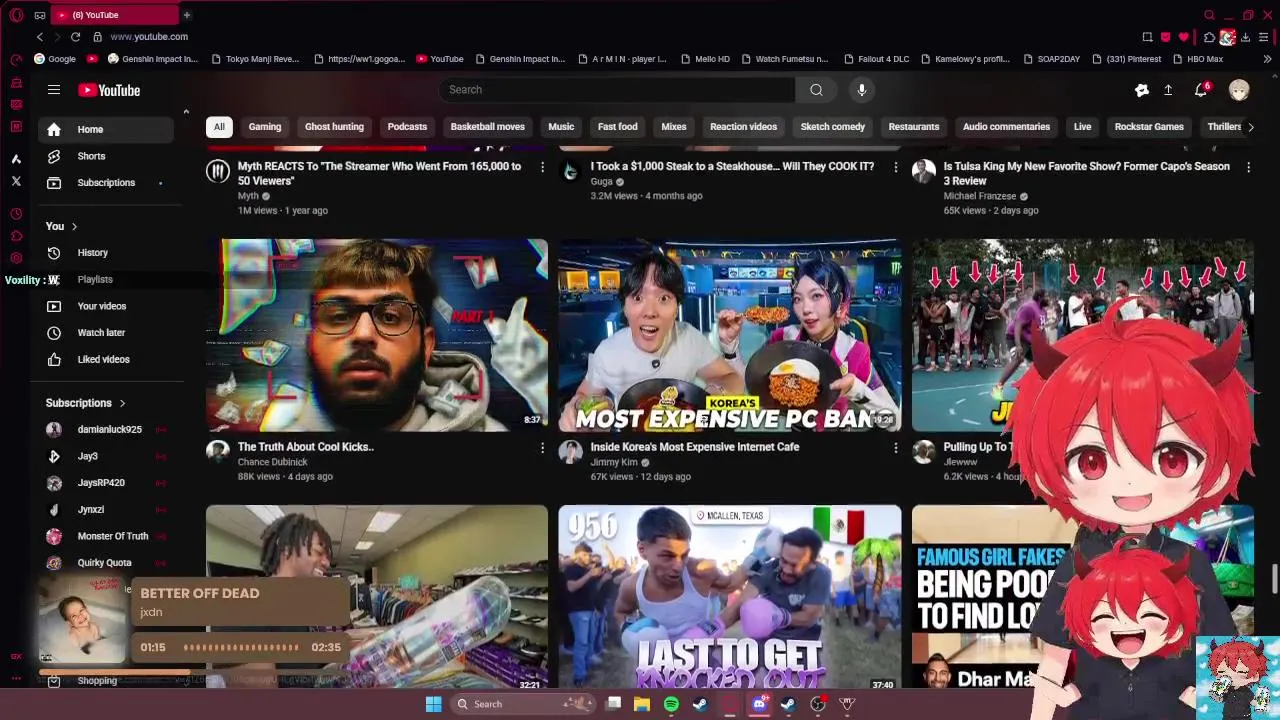This screenshot has height=720, width=1280.
Task: Open Spotify from the taskbar
Action: 671,704
